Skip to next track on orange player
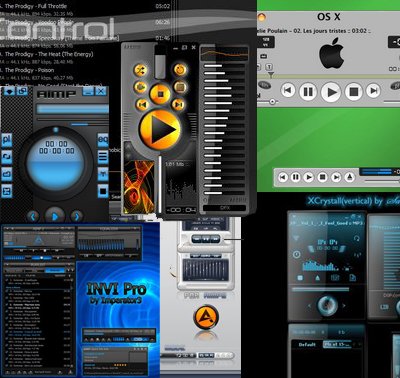Image resolution: width=400 pixels, height=378 pixels. coord(178,104)
